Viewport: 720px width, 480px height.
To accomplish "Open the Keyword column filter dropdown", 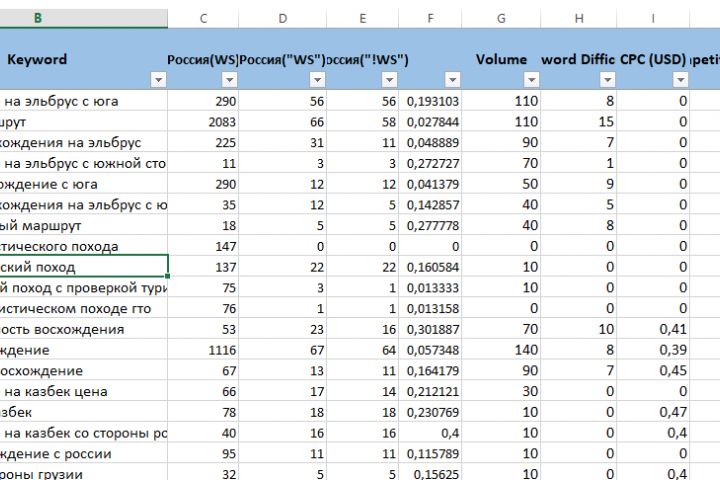I will click(x=158, y=80).
